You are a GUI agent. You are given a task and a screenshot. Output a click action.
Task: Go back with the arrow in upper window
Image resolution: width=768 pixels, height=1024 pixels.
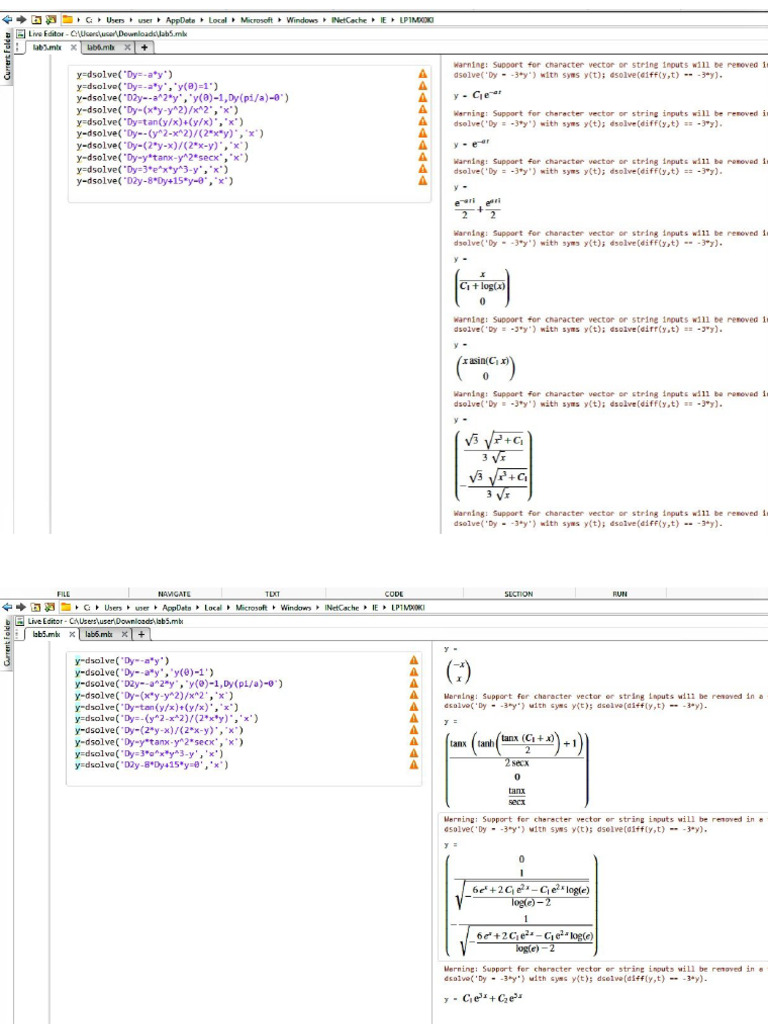7,20
